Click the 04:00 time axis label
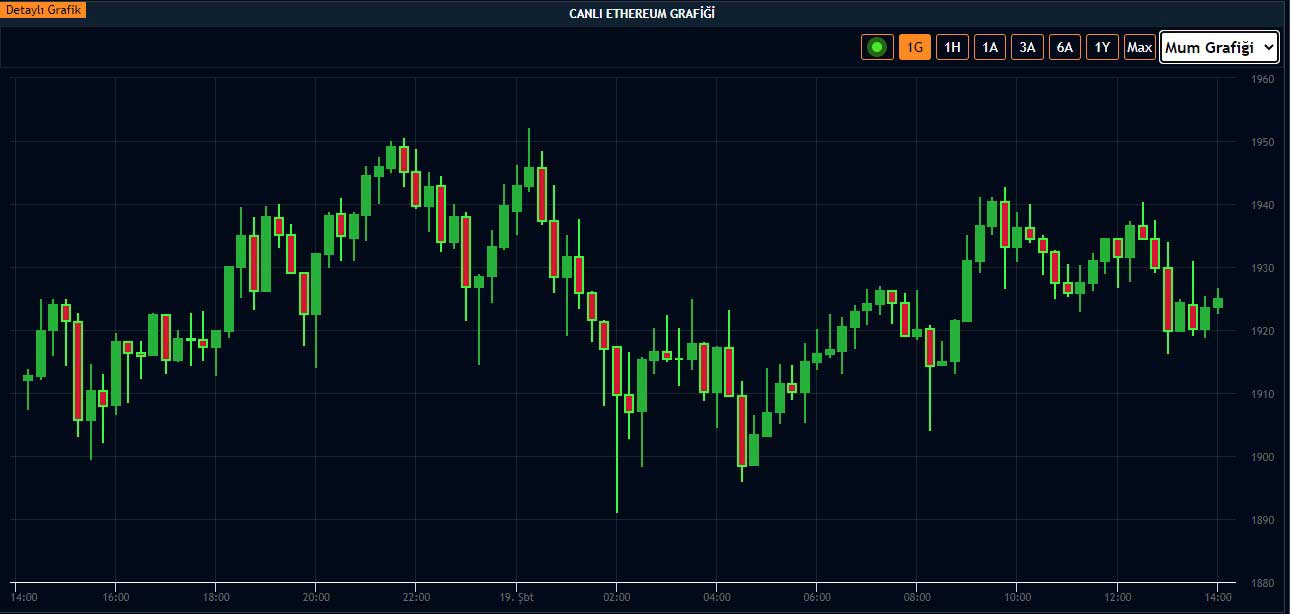Viewport: 1290px width, 614px height. point(717,597)
